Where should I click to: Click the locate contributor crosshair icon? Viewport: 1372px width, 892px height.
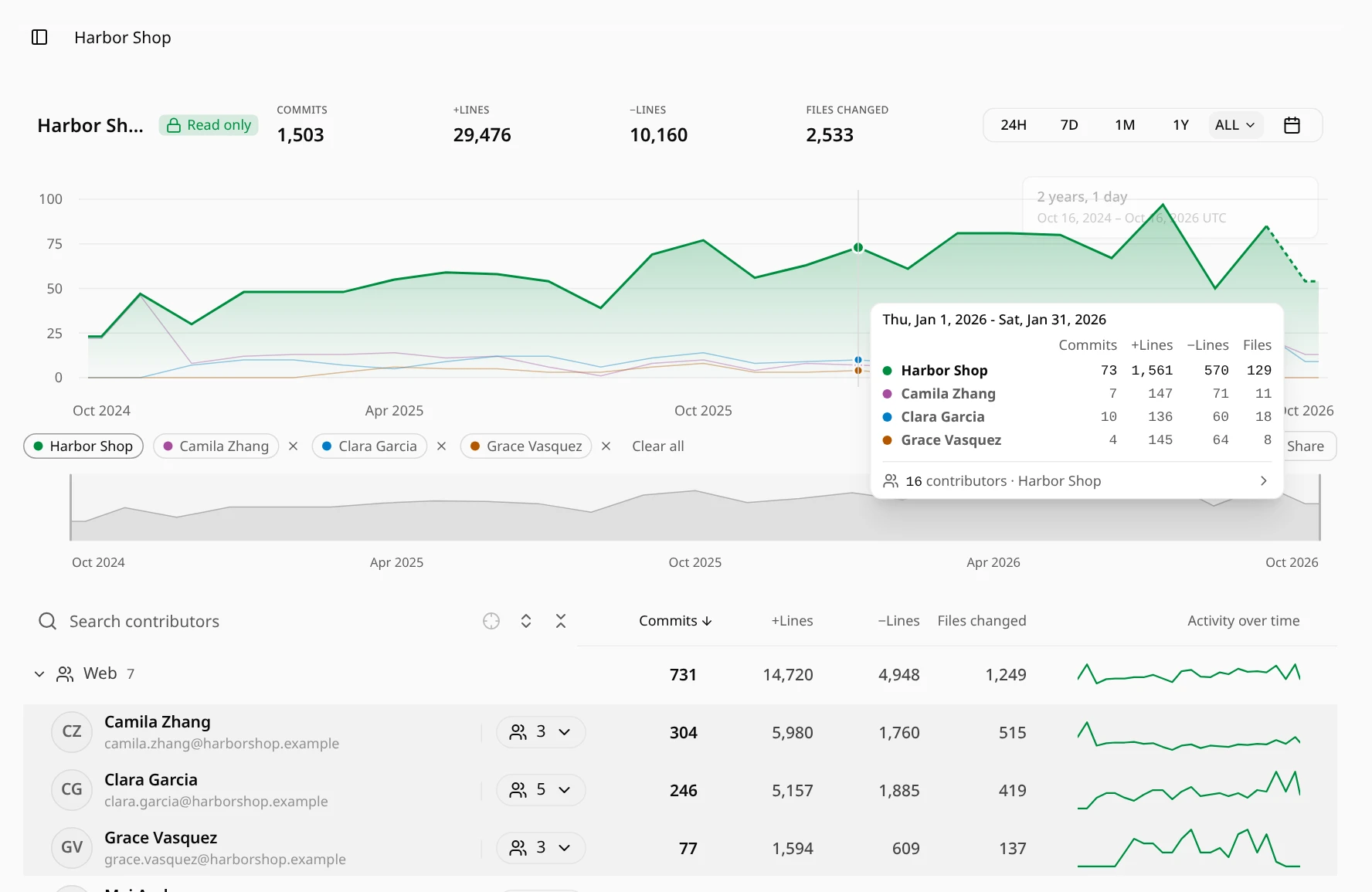point(491,621)
